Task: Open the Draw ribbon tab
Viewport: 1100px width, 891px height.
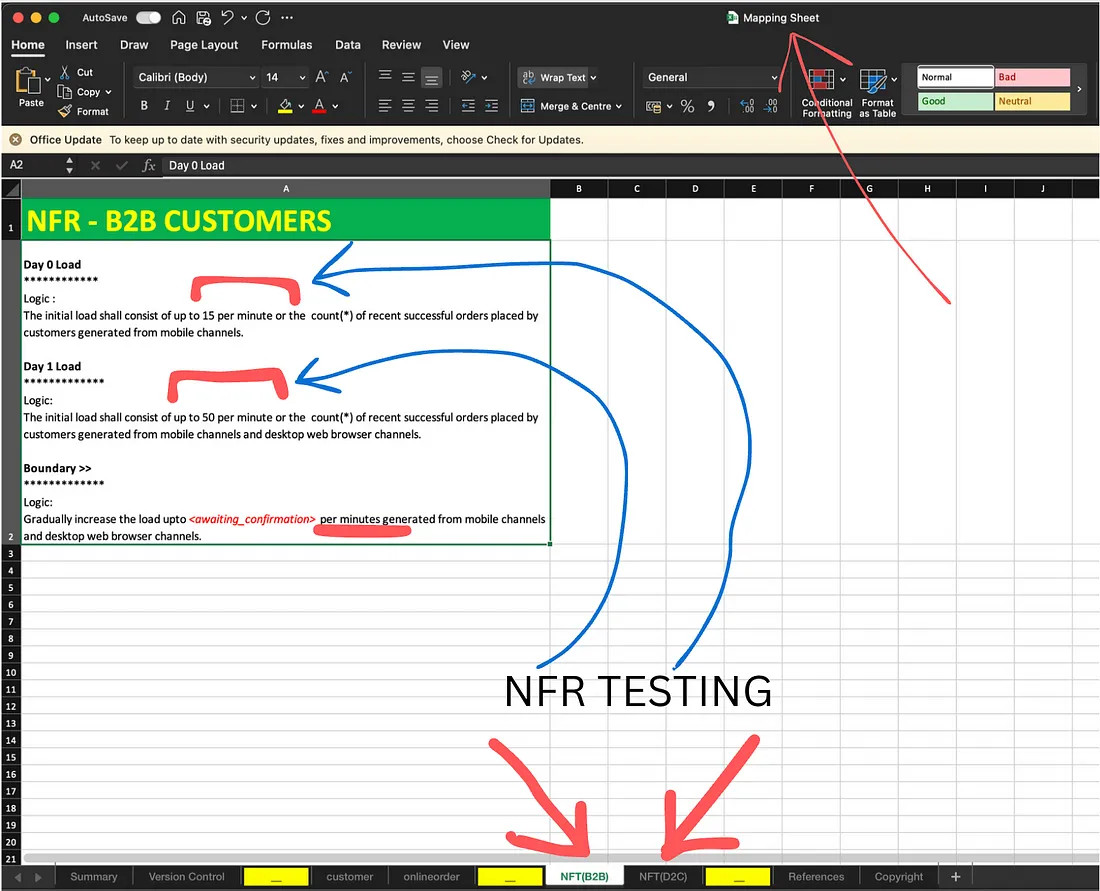Action: click(134, 45)
